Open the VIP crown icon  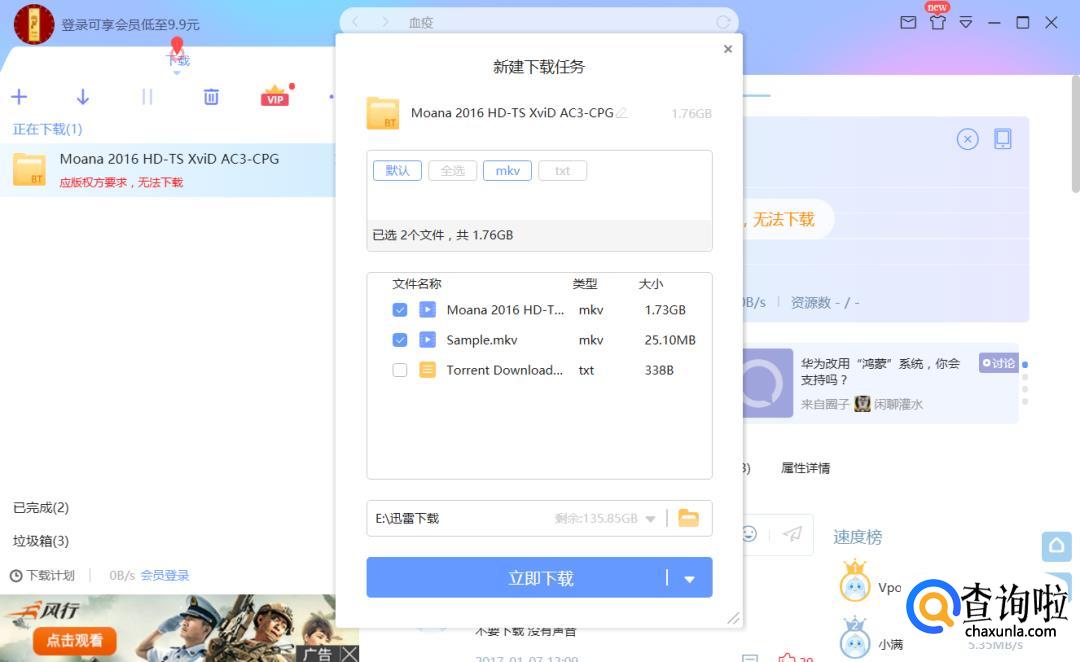pos(275,96)
